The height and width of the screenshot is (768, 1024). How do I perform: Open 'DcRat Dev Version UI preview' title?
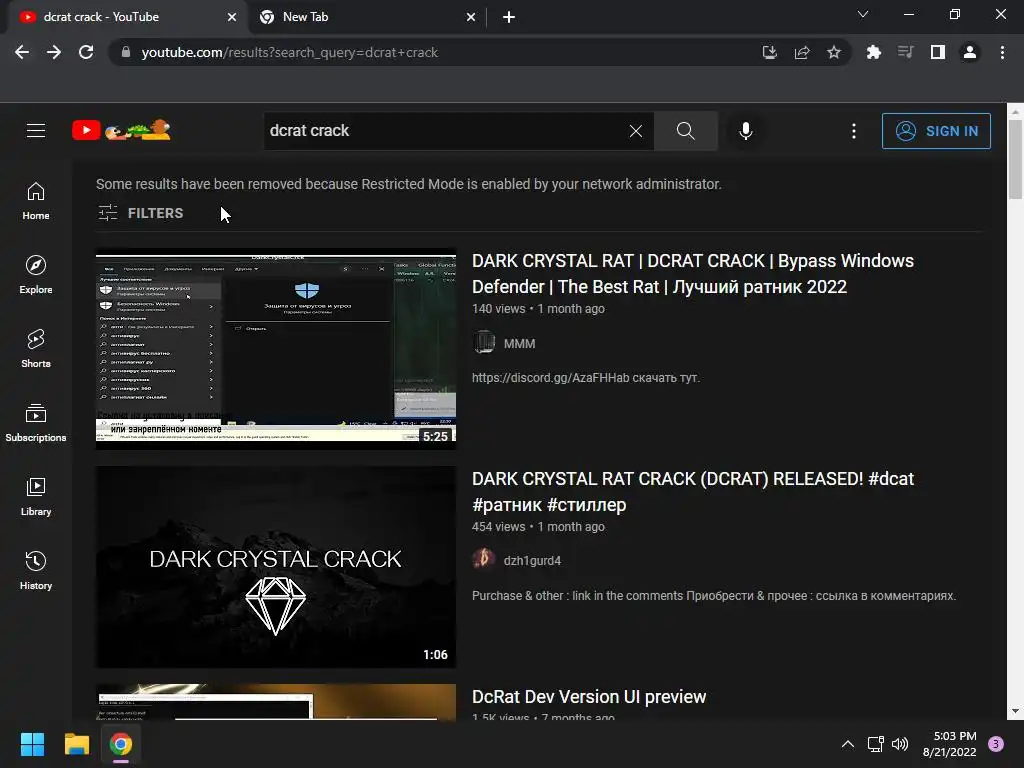pos(589,697)
